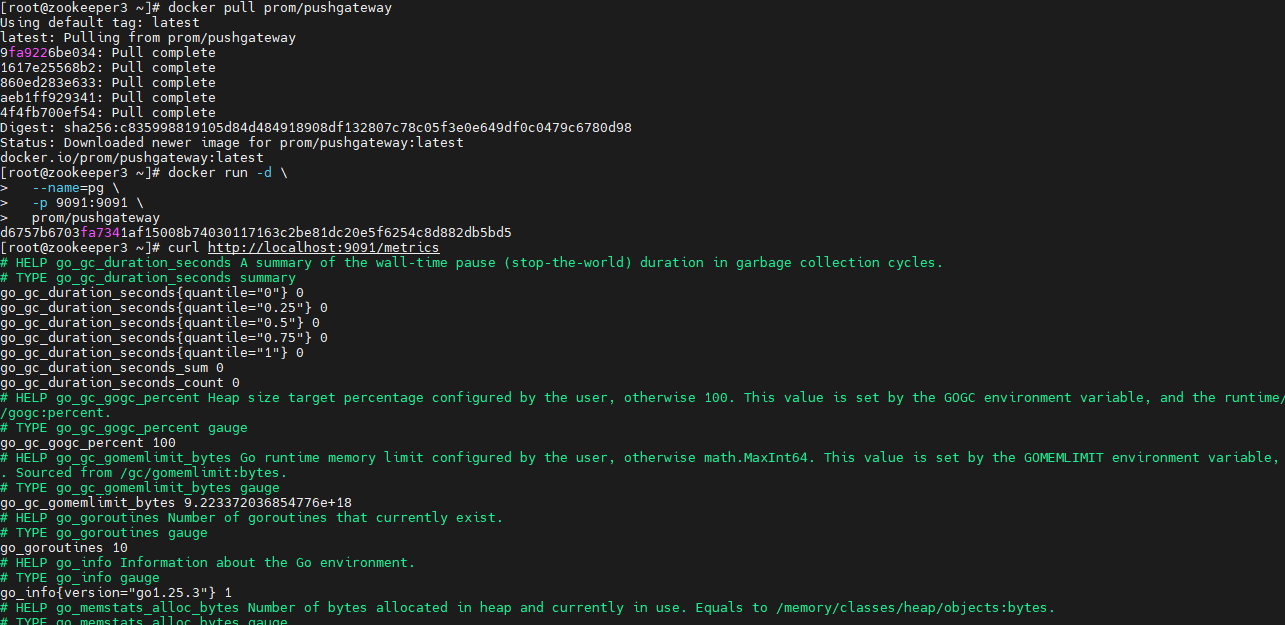Click the 'go_goroutines 10' metric line
1285x625 pixels.
pyautogui.click(x=63, y=548)
